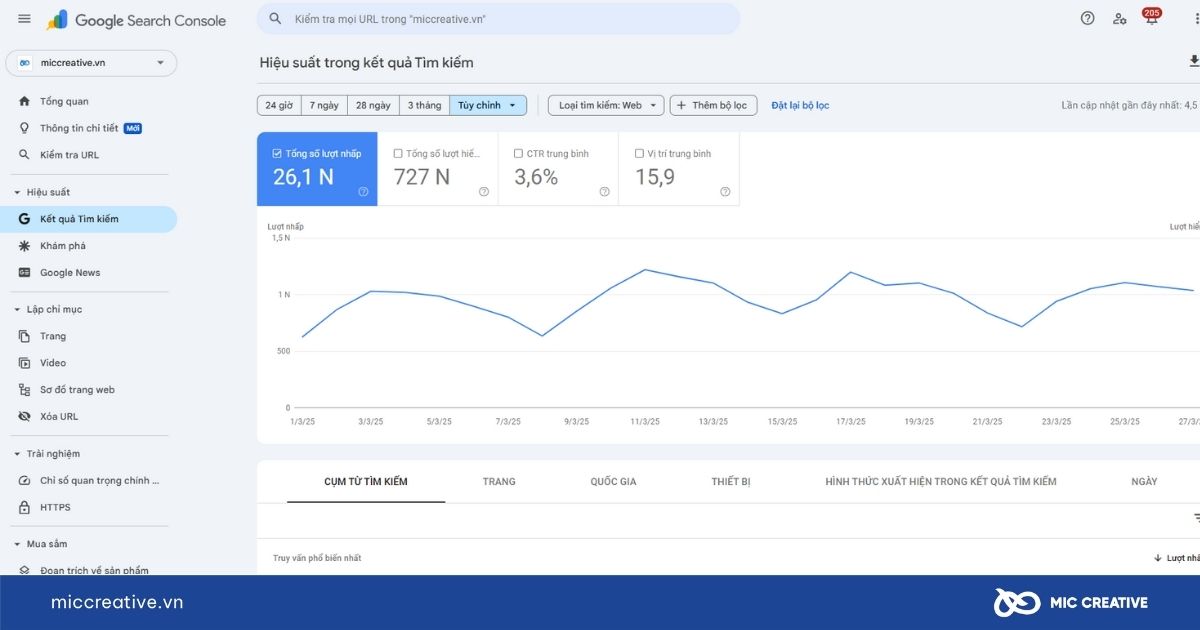This screenshot has width=1200, height=630.
Task: Enable the CTR trung bình checkbox
Action: coord(518,154)
